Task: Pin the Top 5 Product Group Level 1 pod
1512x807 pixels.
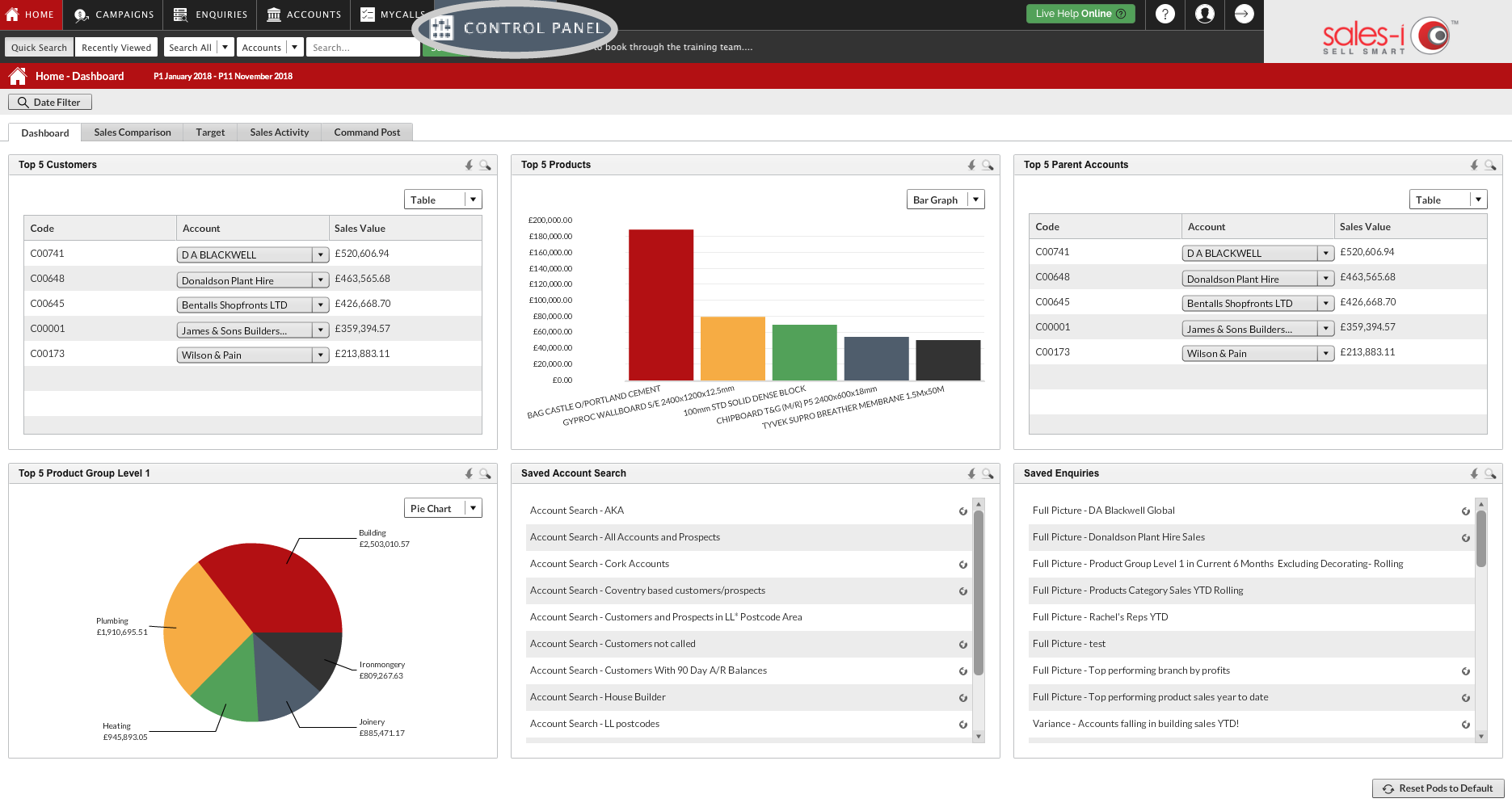Action: pos(470,473)
